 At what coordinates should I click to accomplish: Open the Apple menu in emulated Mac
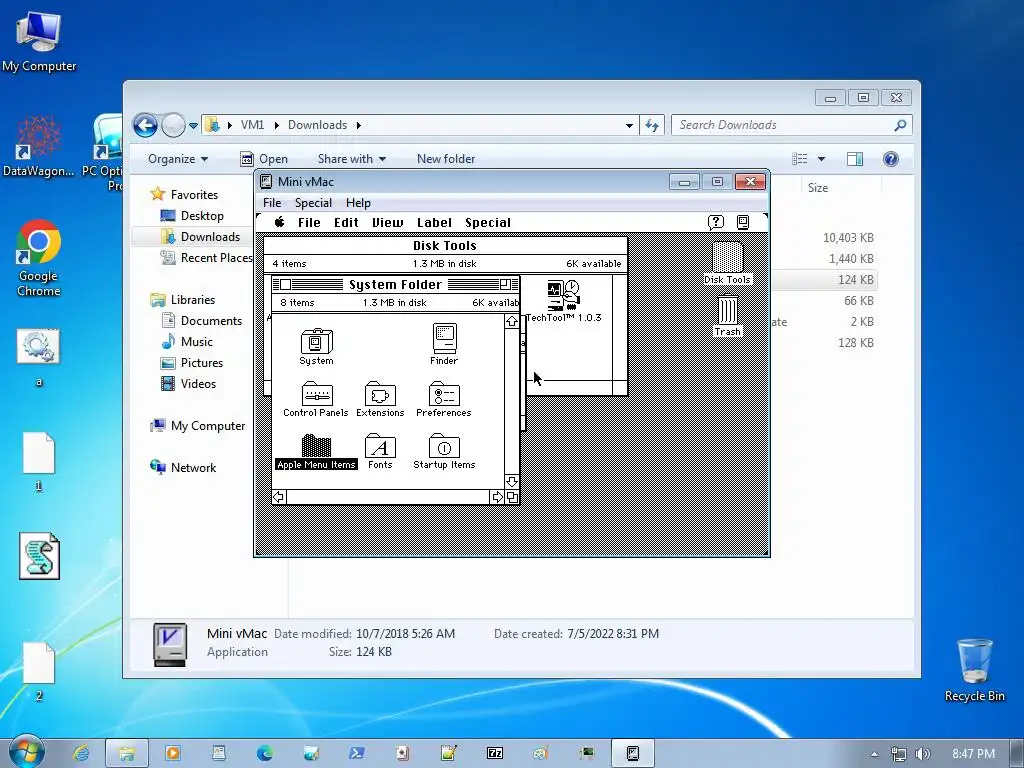(x=280, y=222)
